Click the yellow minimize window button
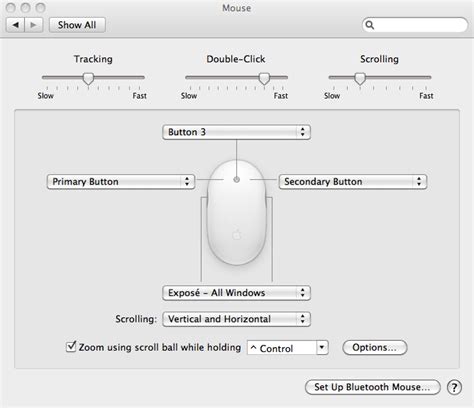This screenshot has height=408, width=474. click(x=26, y=7)
